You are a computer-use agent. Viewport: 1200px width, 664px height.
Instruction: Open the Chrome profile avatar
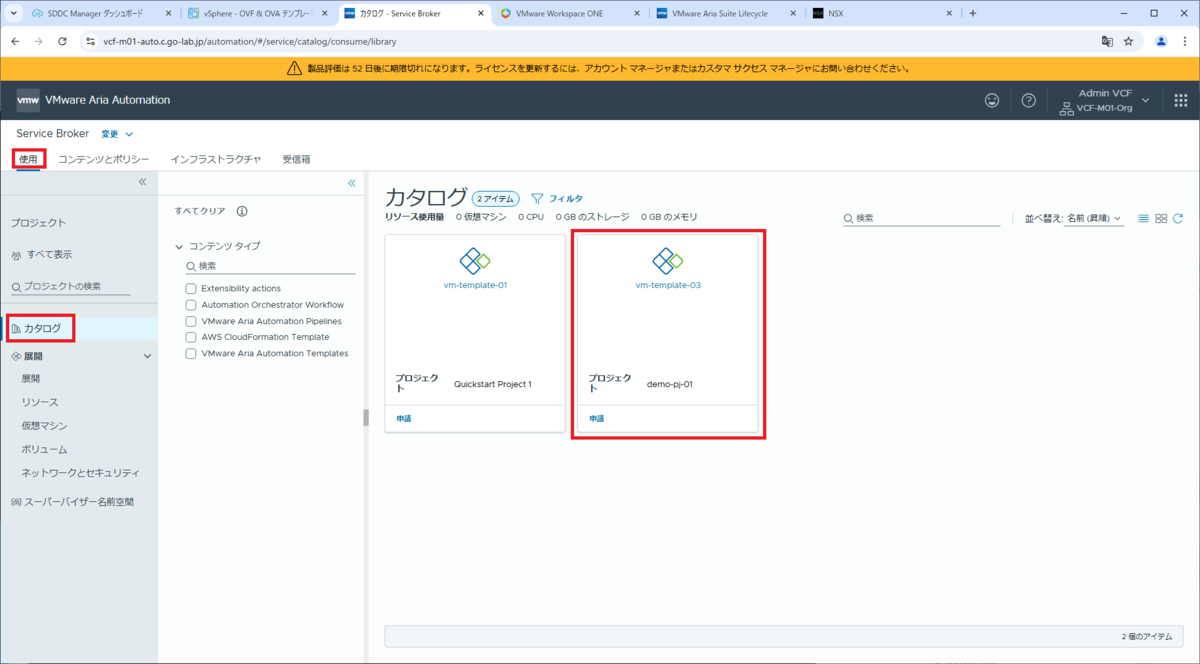pyautogui.click(x=1161, y=42)
